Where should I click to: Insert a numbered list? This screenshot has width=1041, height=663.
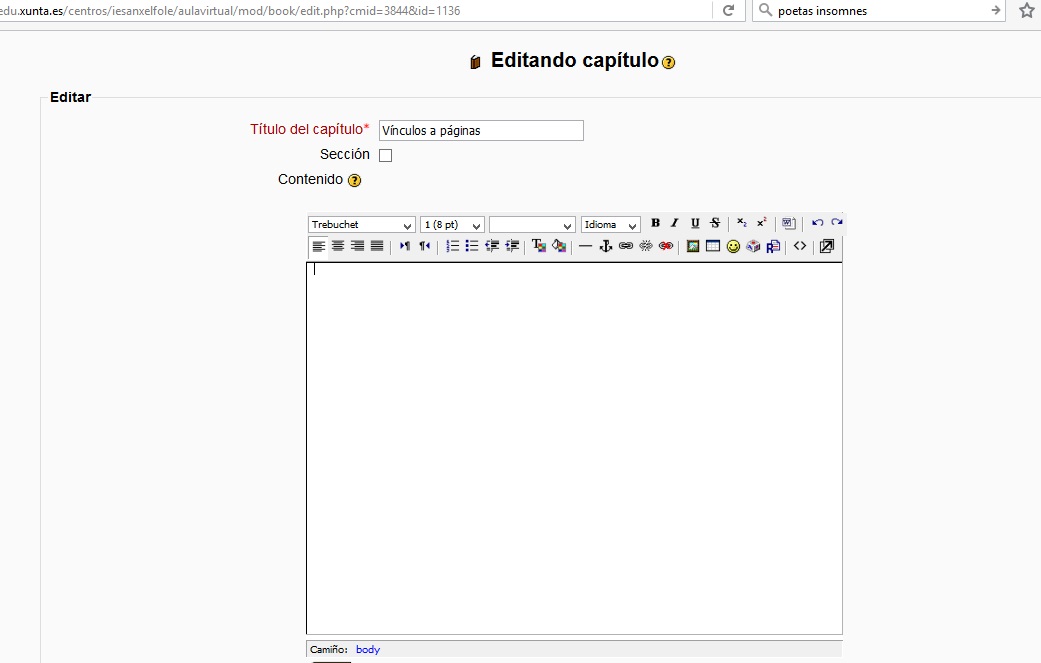[x=452, y=246]
